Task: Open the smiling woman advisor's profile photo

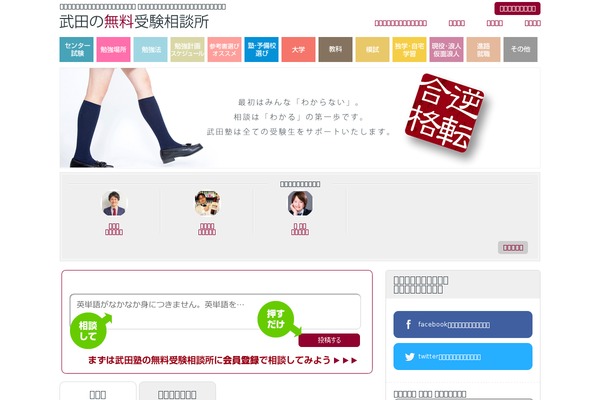Action: point(300,203)
